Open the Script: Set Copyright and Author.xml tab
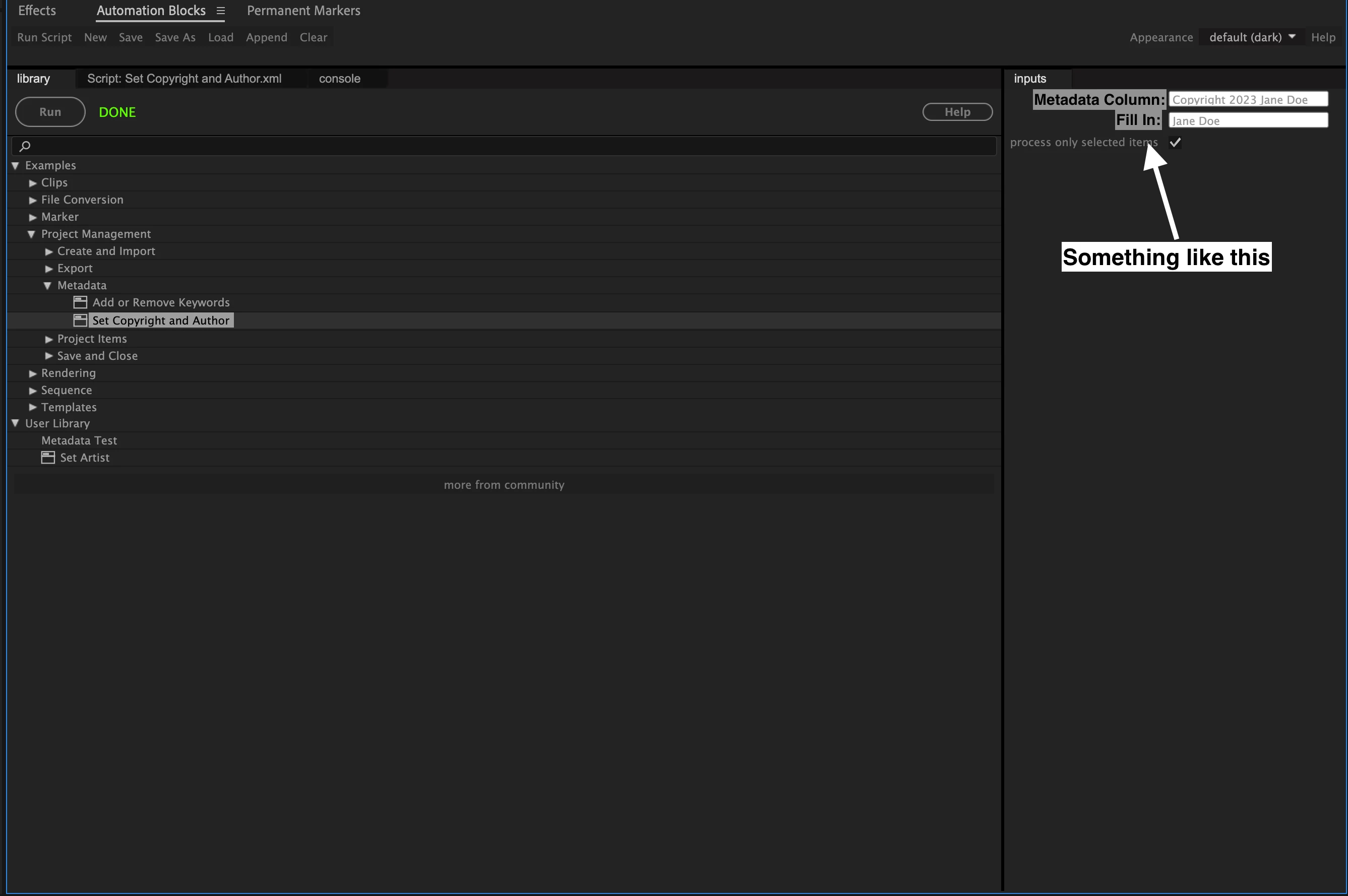 coord(184,78)
